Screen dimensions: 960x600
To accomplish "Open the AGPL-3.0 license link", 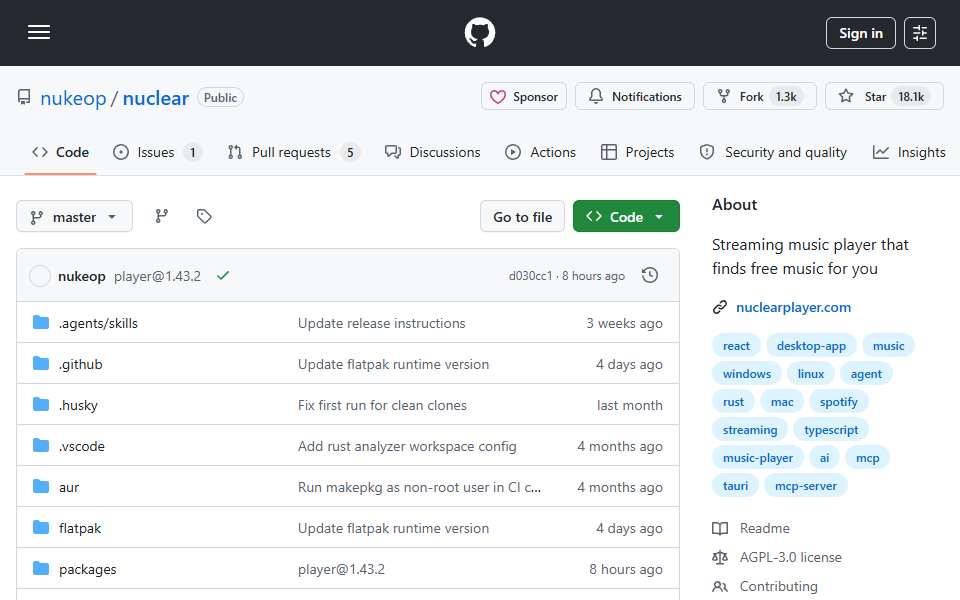I will pyautogui.click(x=777, y=558).
